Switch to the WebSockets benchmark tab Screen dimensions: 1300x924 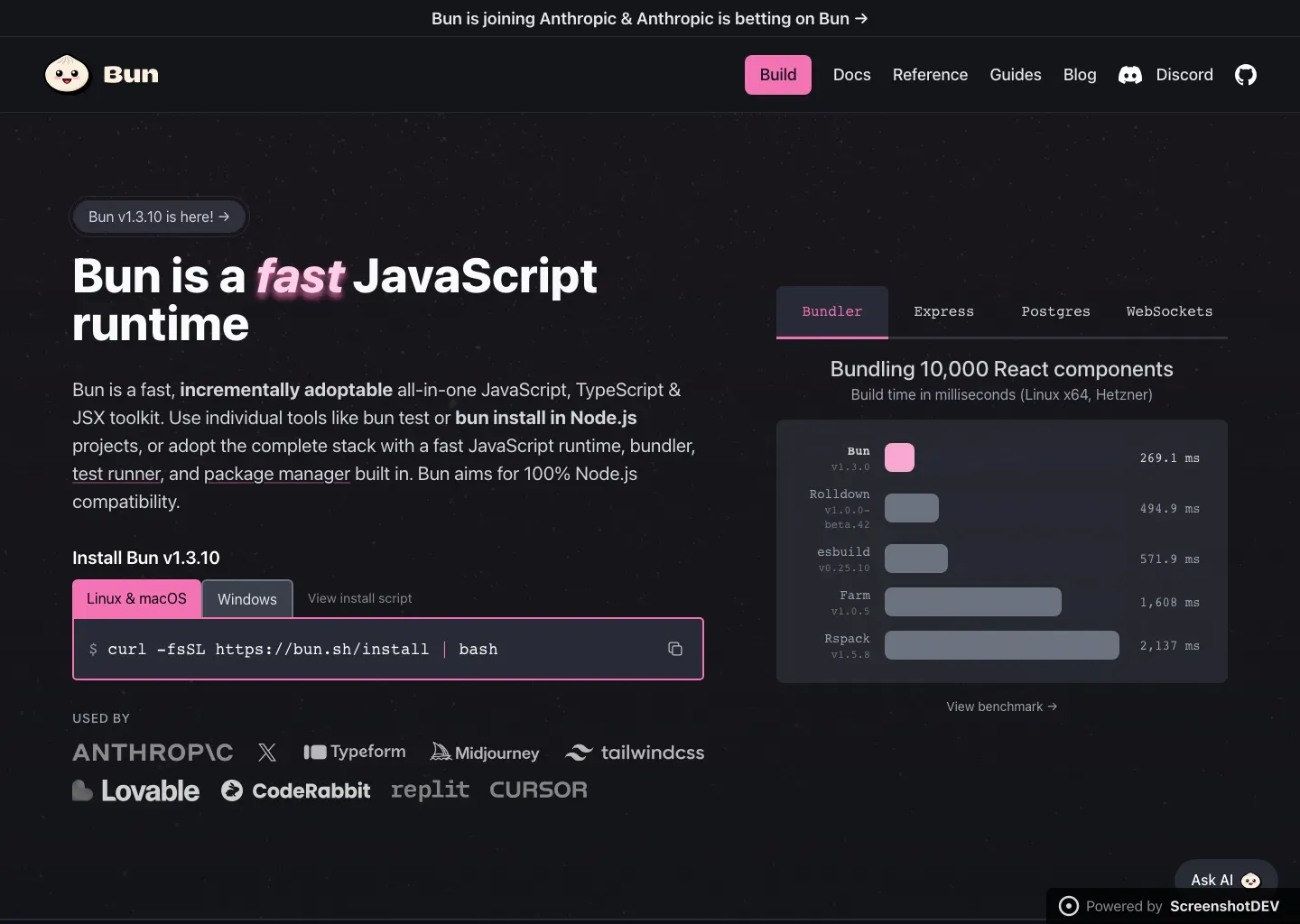tap(1169, 312)
